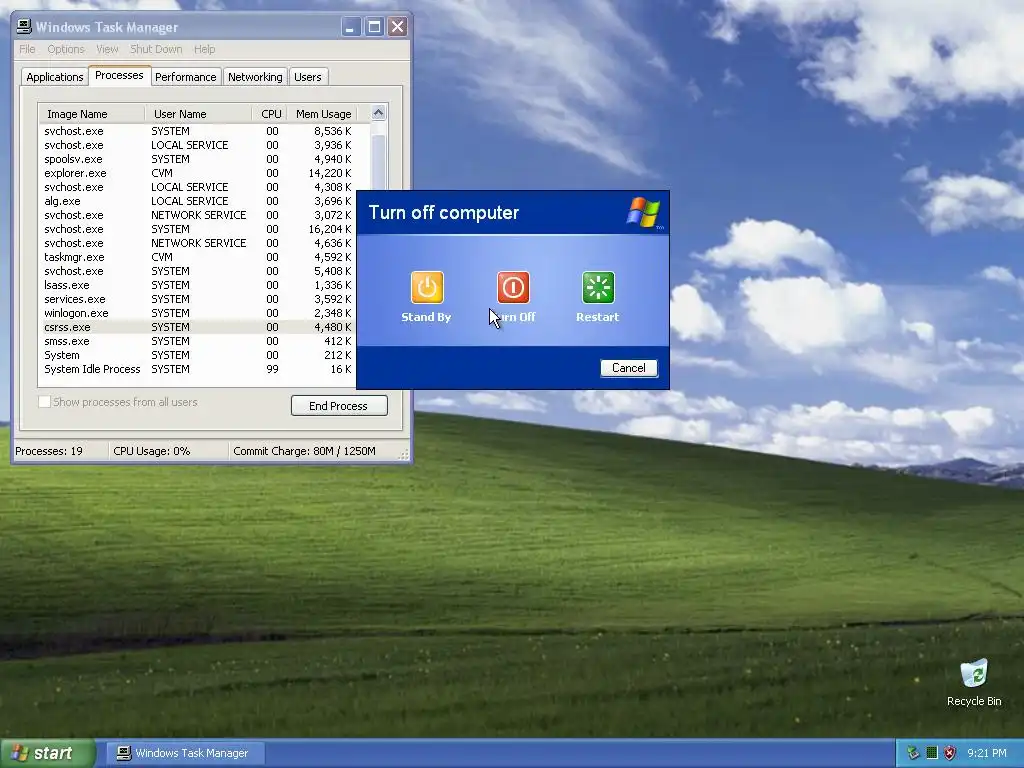
Task: Open the Help menu in Task Manager
Action: click(x=204, y=49)
